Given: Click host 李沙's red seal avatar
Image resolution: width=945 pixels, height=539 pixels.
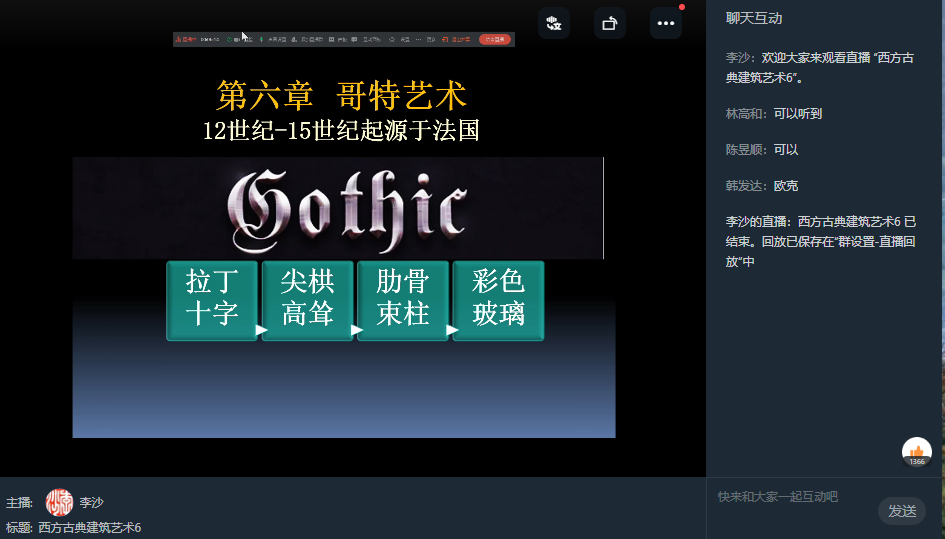Looking at the screenshot, I should (x=59, y=502).
